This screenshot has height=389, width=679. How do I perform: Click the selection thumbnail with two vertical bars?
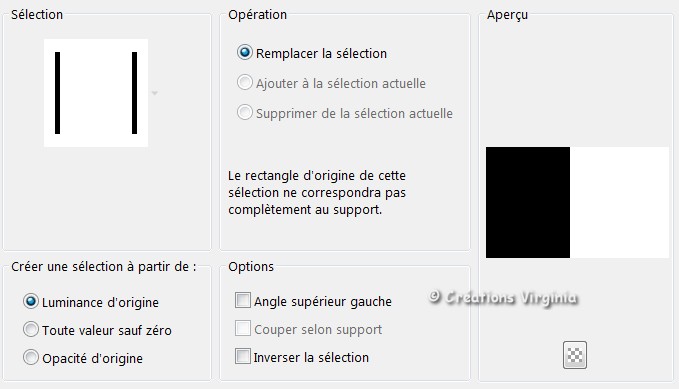click(96, 93)
